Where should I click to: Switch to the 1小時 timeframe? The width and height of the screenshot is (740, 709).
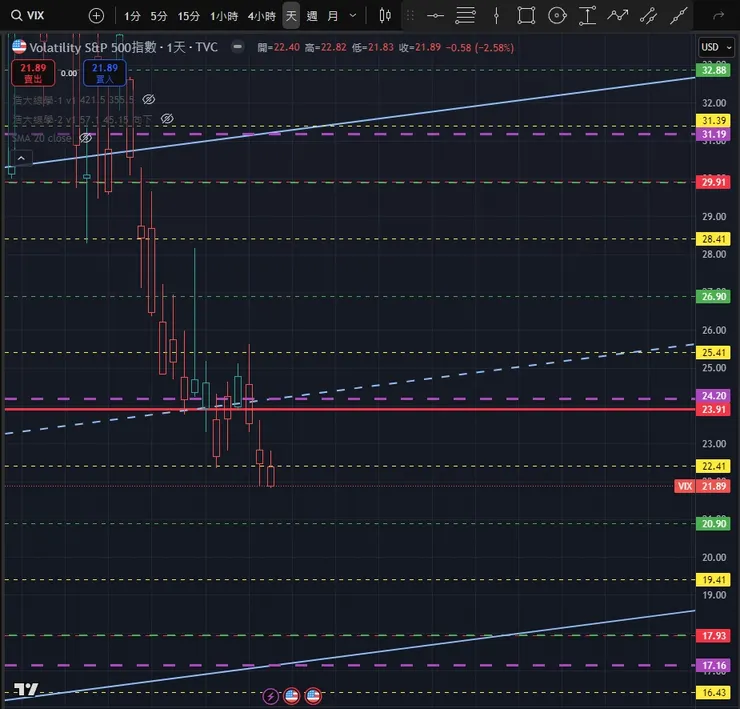[224, 16]
